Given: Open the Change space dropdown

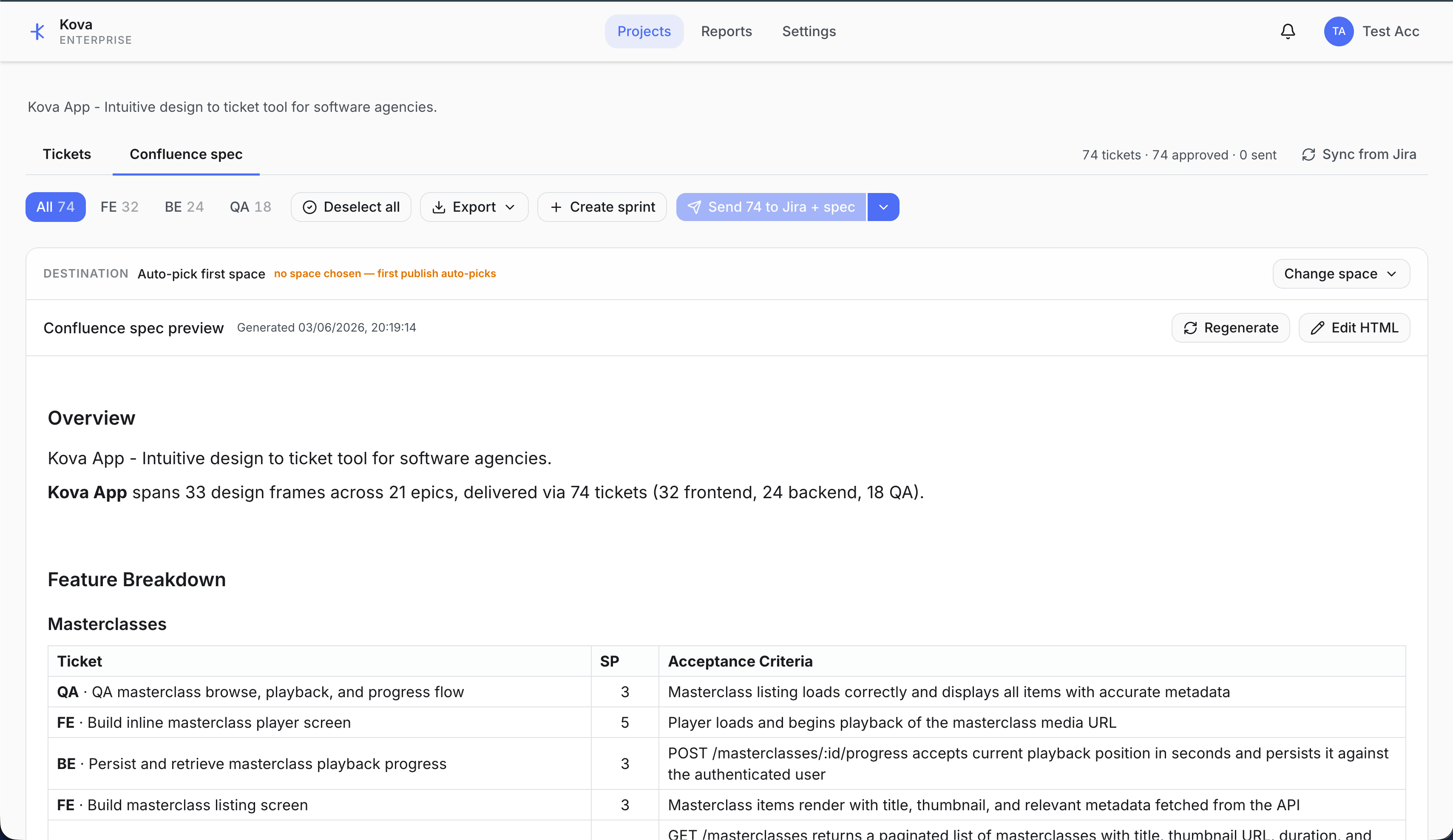Looking at the screenshot, I should click(1341, 274).
